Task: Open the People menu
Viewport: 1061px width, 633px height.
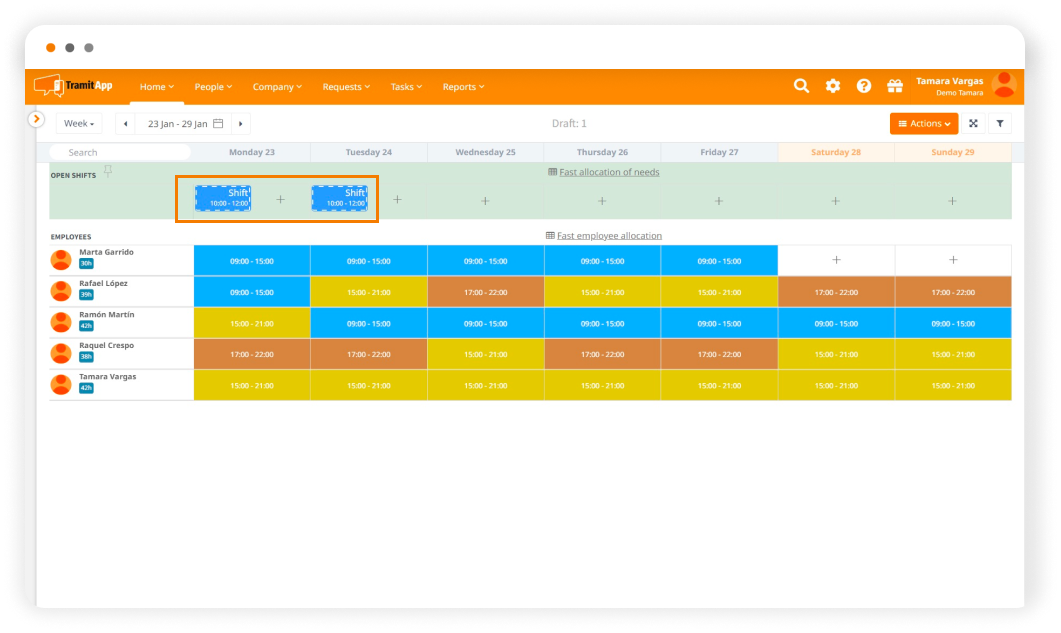Action: coord(213,87)
